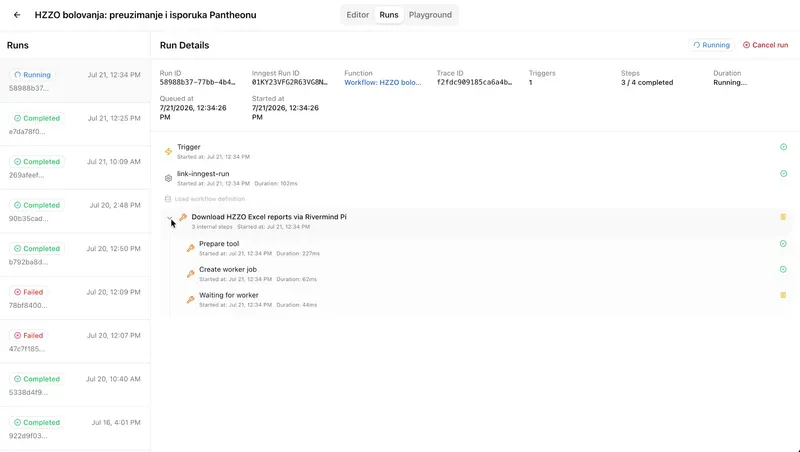
Task: Click the Failed badge of run 47c7f185
Action: pyautogui.click(x=29, y=336)
